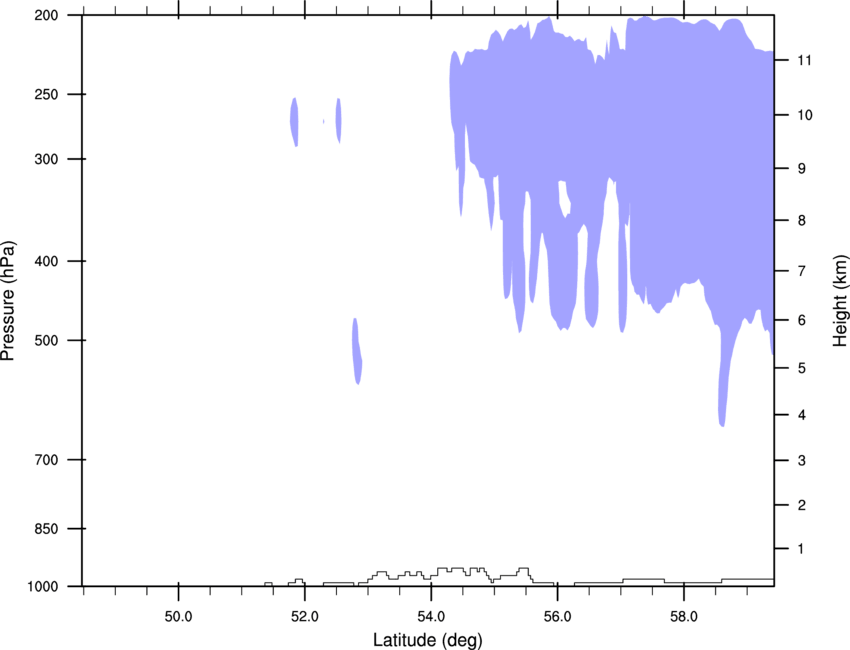The image size is (850, 650).
Task: Click the Latitude (deg) axis title
Action: (x=428, y=640)
